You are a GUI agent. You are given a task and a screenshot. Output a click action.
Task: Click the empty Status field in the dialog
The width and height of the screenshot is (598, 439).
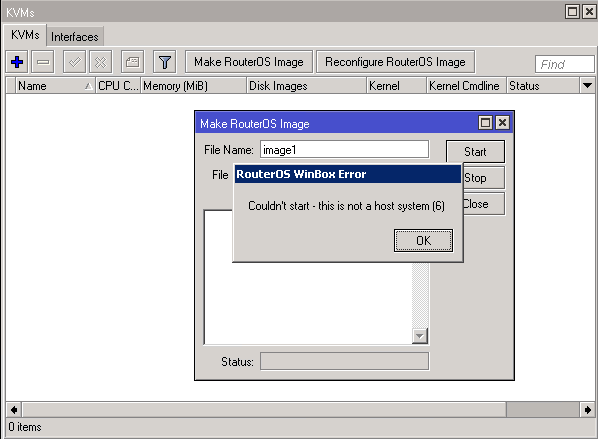point(344,361)
